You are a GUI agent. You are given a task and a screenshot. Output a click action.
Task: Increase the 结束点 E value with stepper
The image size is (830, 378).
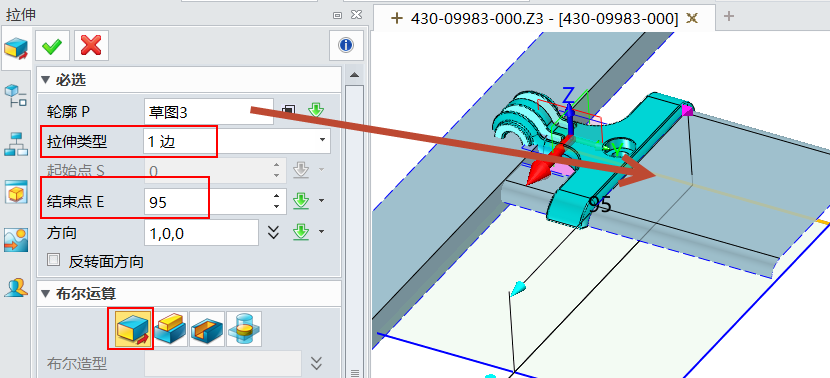coord(276,196)
